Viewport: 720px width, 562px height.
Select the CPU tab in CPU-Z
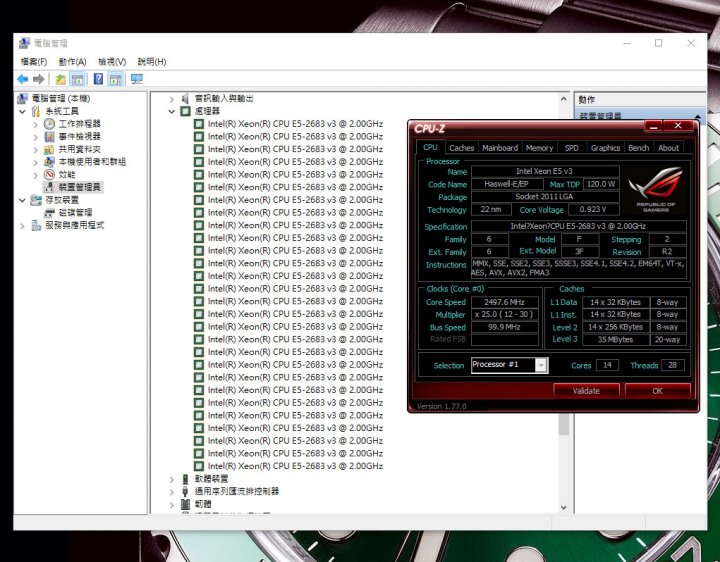430,147
